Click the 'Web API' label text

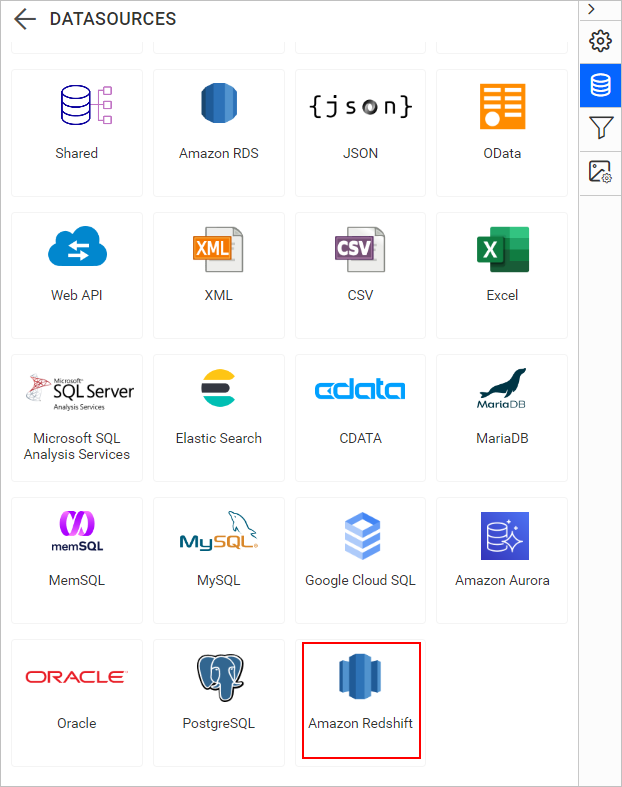pyautogui.click(x=76, y=295)
